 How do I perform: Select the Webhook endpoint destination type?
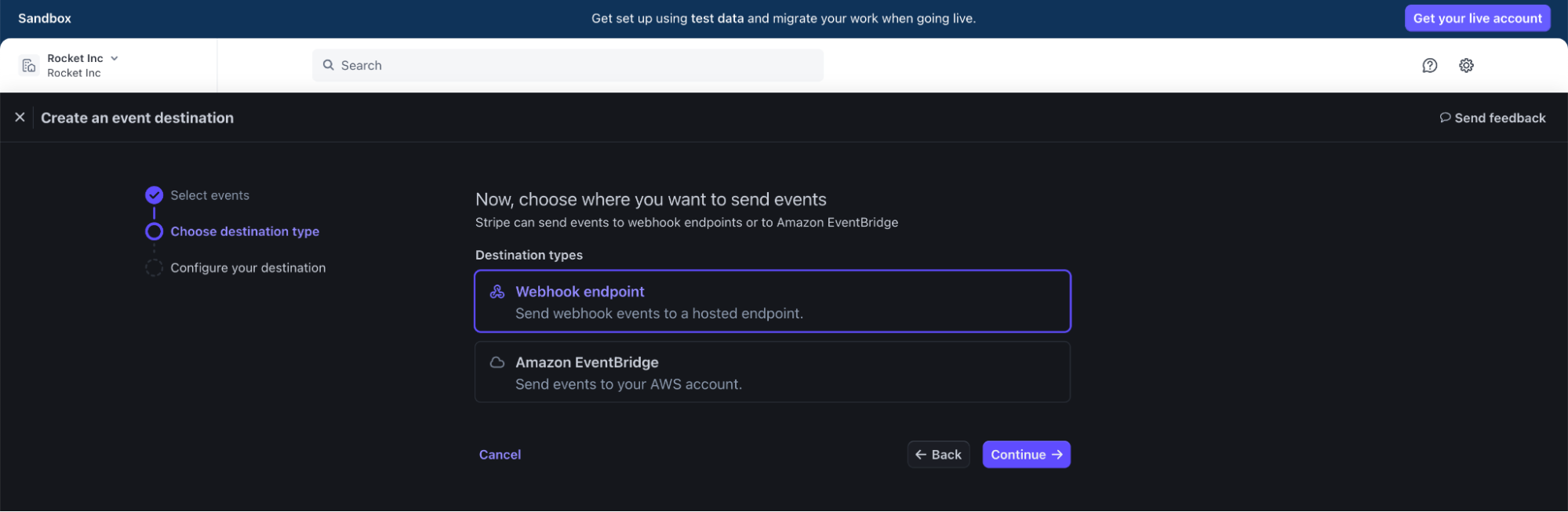[x=772, y=302]
